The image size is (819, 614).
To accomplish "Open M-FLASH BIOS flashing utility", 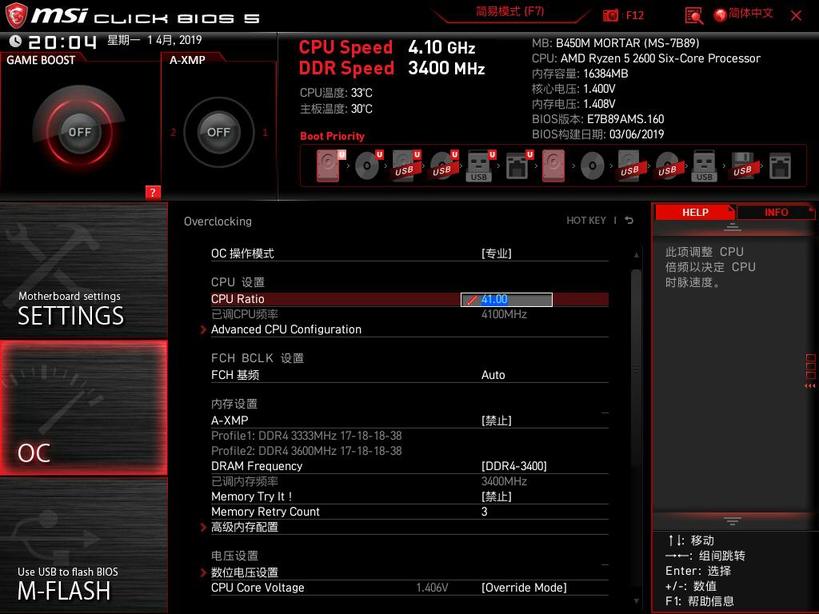I will pyautogui.click(x=84, y=546).
